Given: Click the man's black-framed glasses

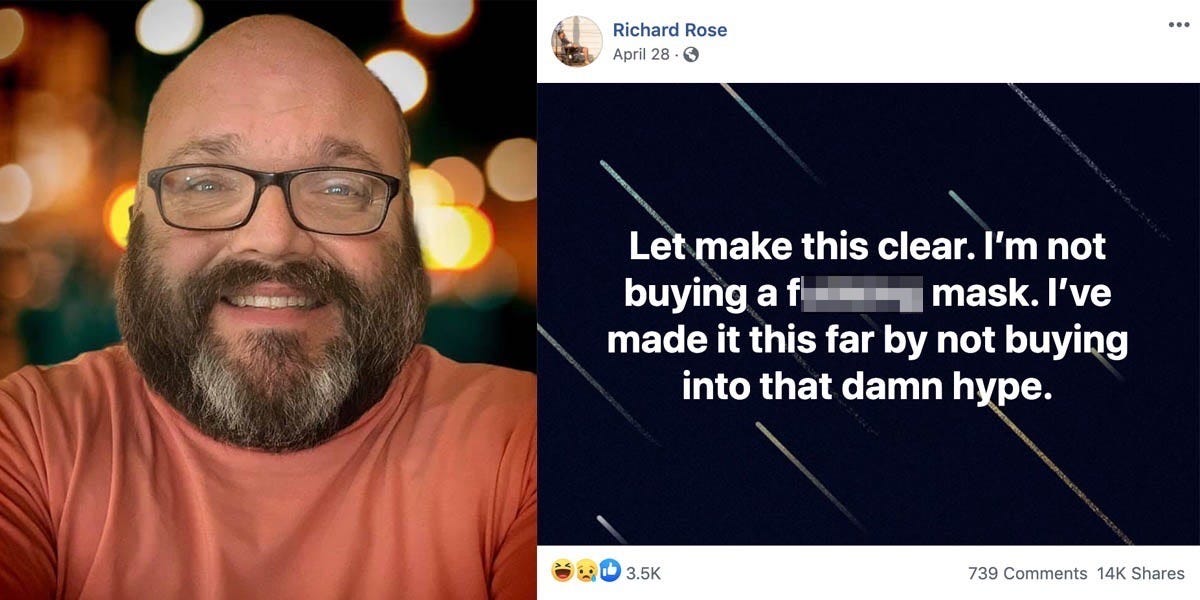Looking at the screenshot, I should (x=274, y=199).
